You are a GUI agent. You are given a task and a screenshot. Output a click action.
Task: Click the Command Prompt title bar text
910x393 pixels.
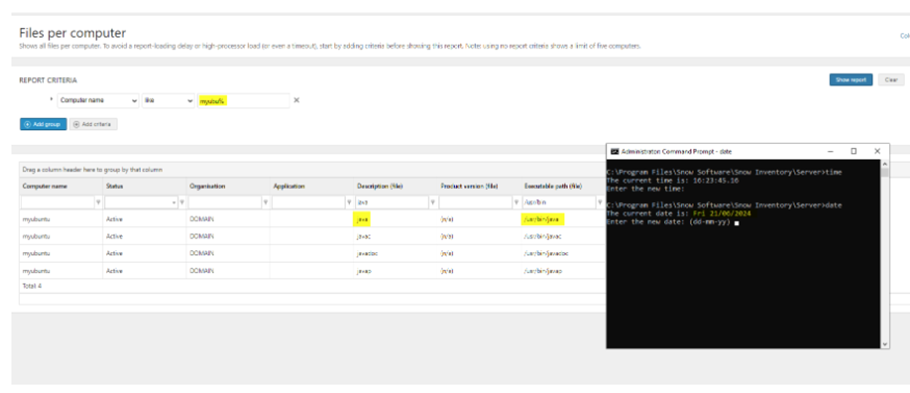point(676,151)
